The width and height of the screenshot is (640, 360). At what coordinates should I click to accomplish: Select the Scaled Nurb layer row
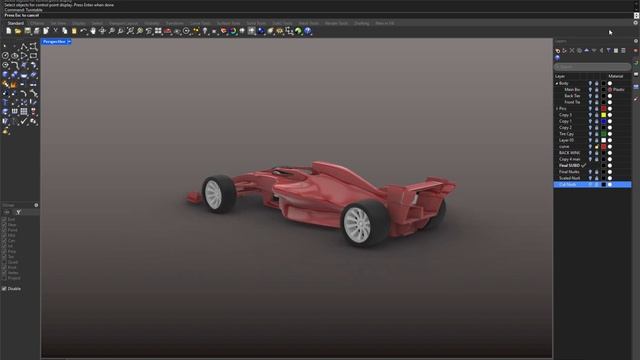coord(592,178)
